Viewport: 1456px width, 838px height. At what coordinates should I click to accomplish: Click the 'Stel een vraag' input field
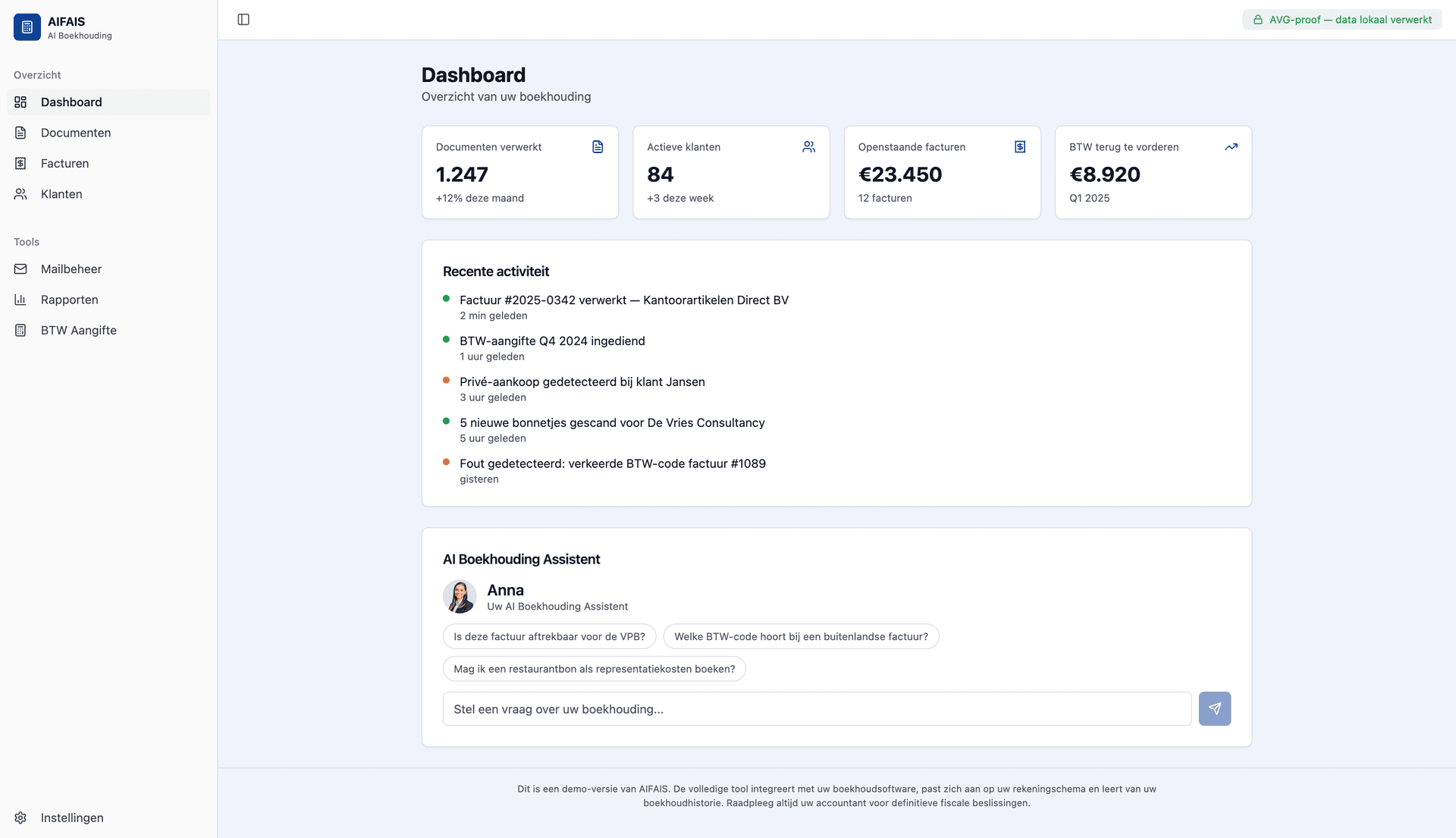815,708
